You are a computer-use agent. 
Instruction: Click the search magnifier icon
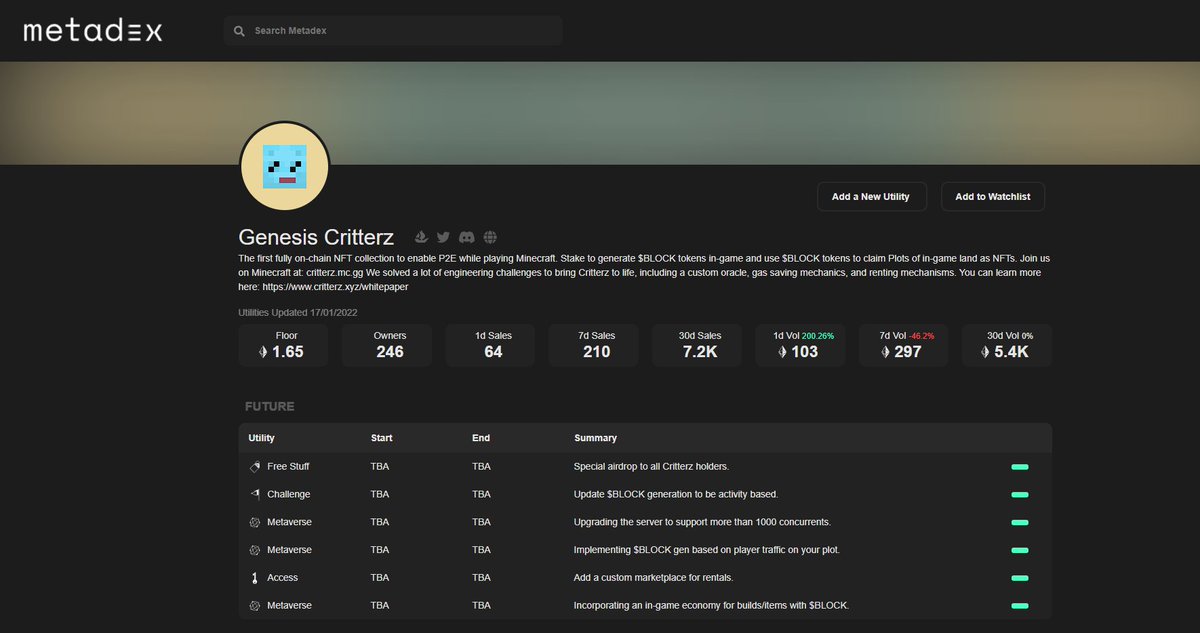click(x=239, y=31)
